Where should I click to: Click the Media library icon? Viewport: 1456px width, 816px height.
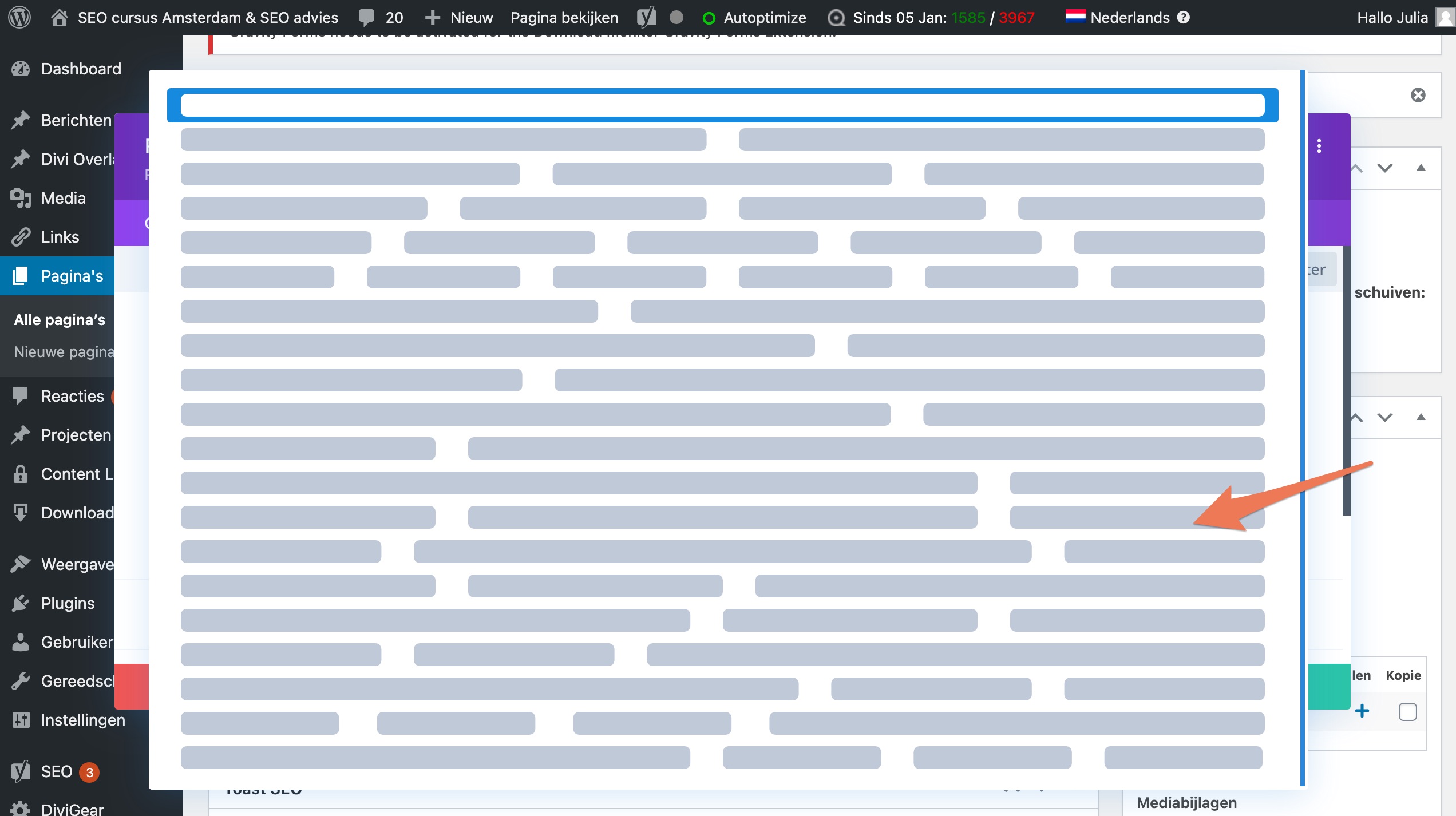pos(21,198)
